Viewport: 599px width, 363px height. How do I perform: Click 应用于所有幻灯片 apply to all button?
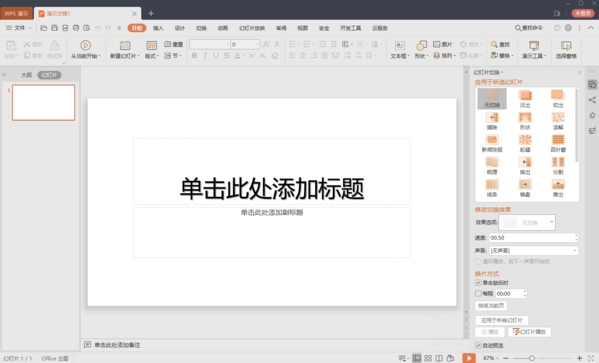(502, 320)
